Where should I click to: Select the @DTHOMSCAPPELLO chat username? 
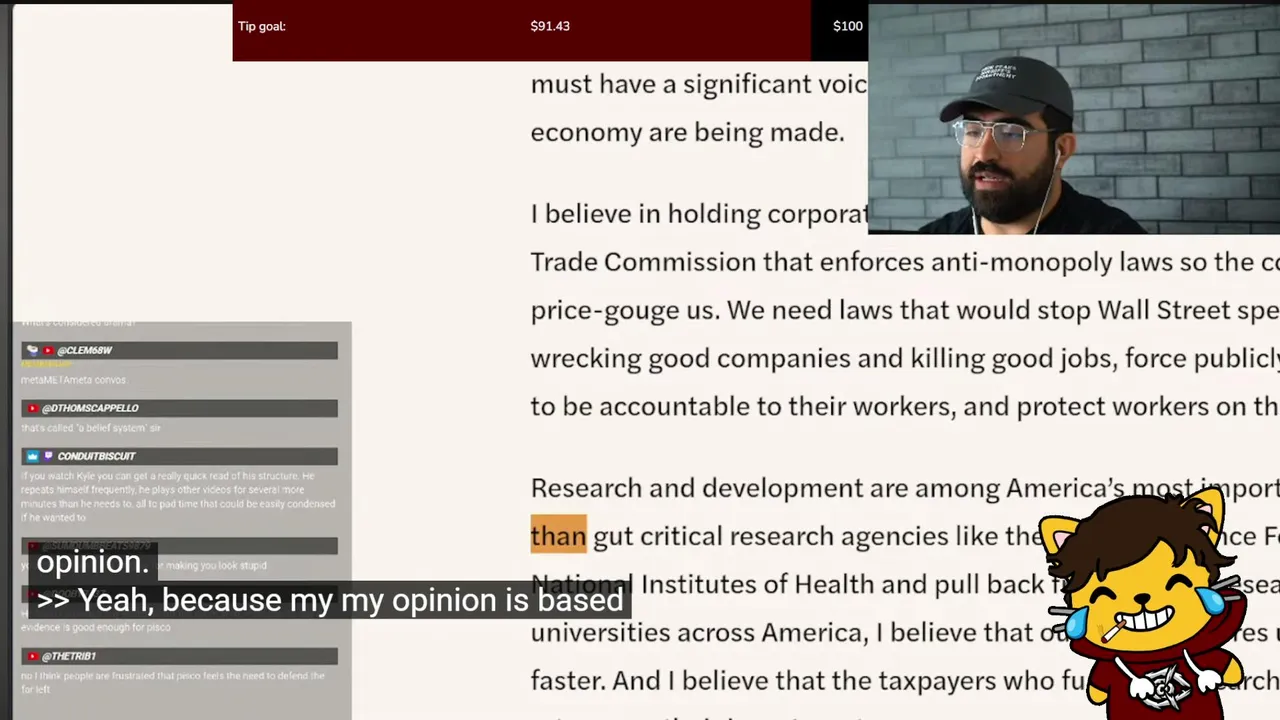click(90, 408)
